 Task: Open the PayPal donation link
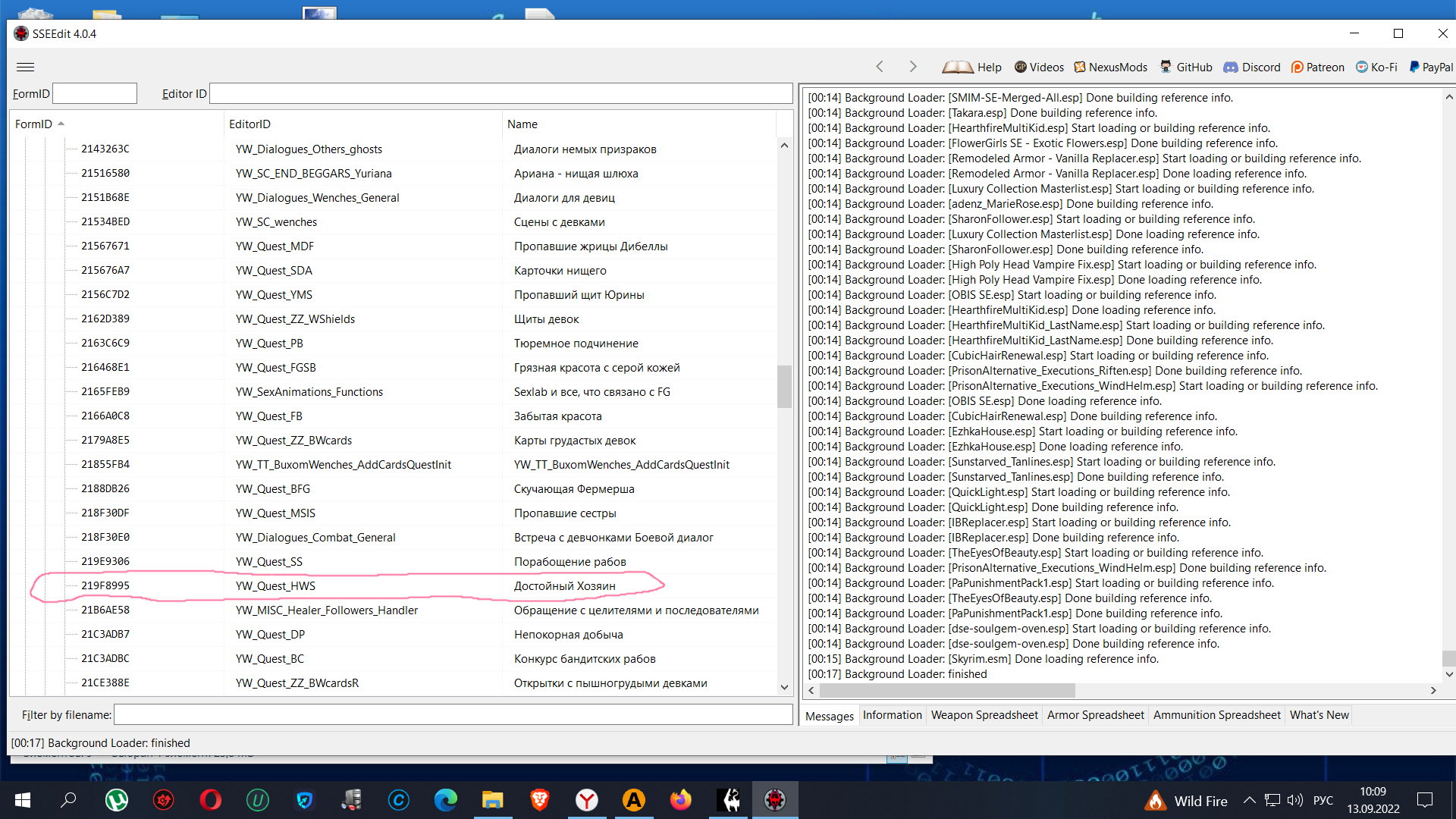[1431, 67]
